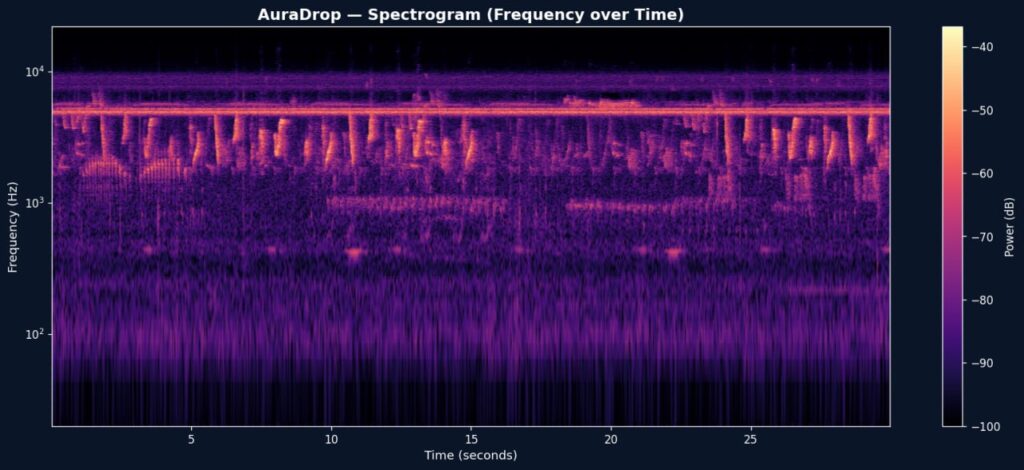This screenshot has width=1024, height=470.
Task: Click the −90 value on colorbar
Action: click(982, 363)
